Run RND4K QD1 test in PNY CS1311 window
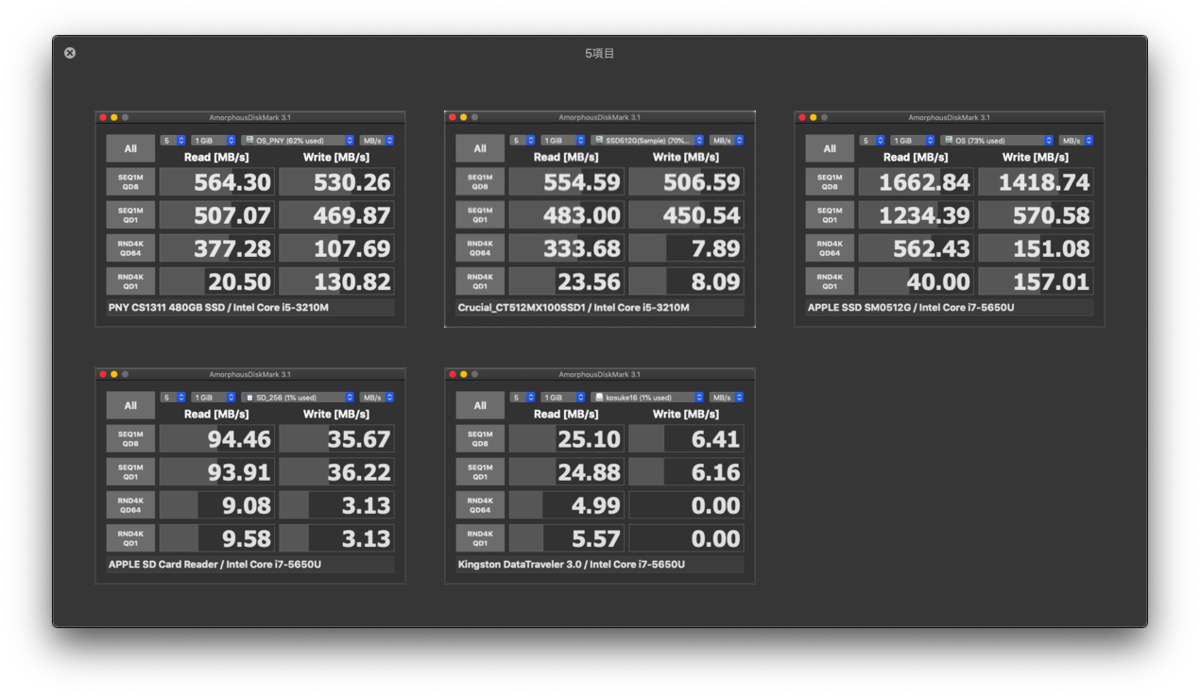The image size is (1200, 697). tap(131, 281)
